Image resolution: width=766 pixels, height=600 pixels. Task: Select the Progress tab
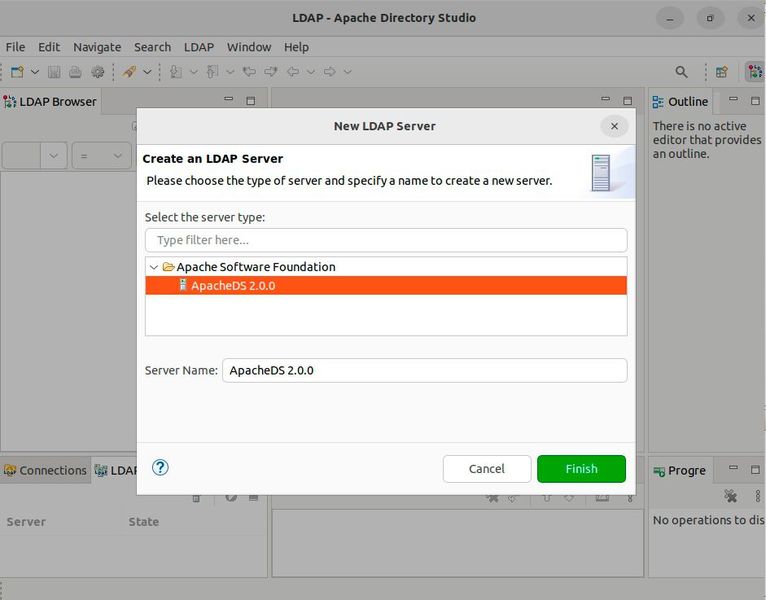680,470
